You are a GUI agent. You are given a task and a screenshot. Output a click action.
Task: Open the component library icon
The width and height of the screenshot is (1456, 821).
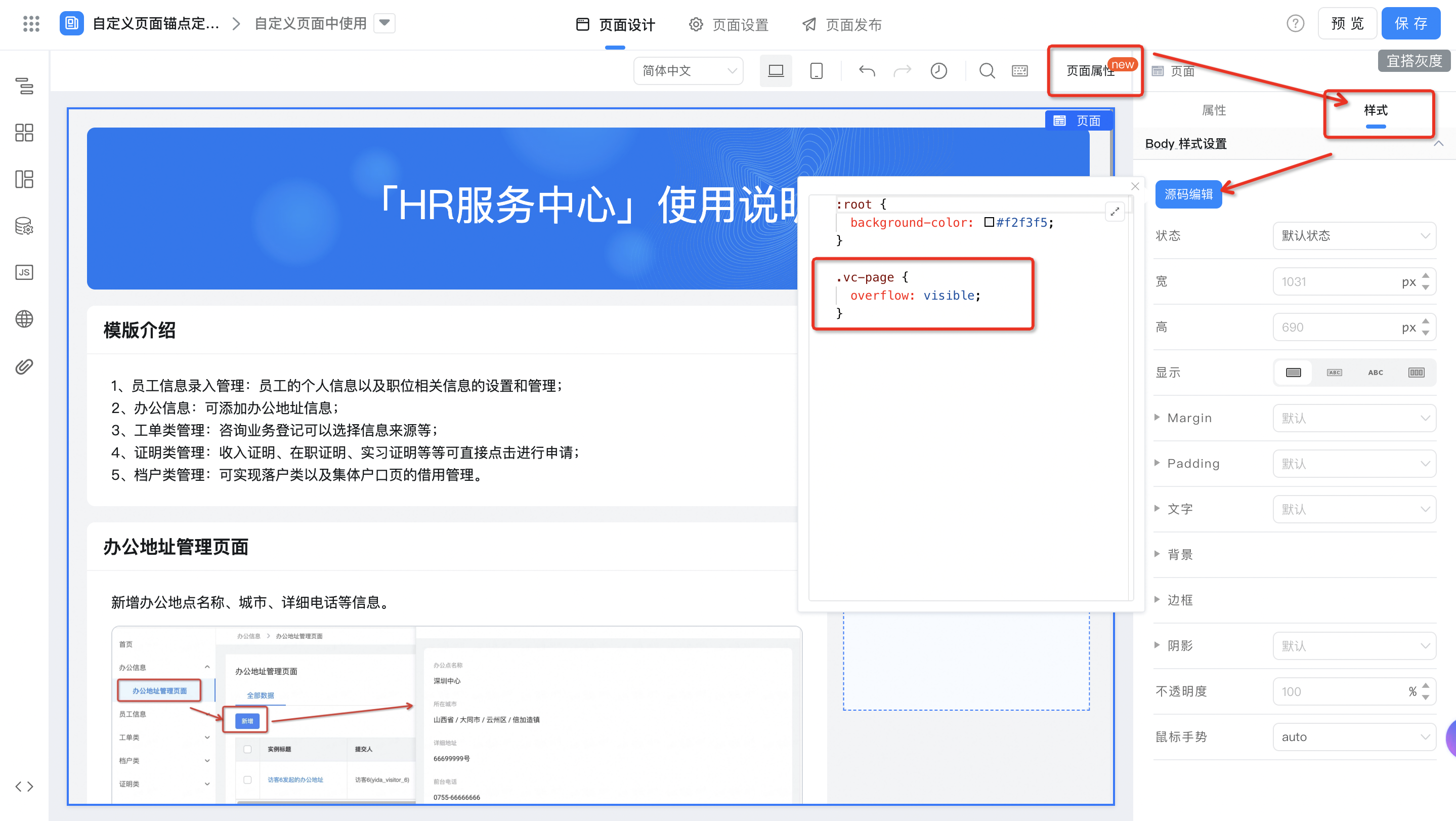click(24, 133)
